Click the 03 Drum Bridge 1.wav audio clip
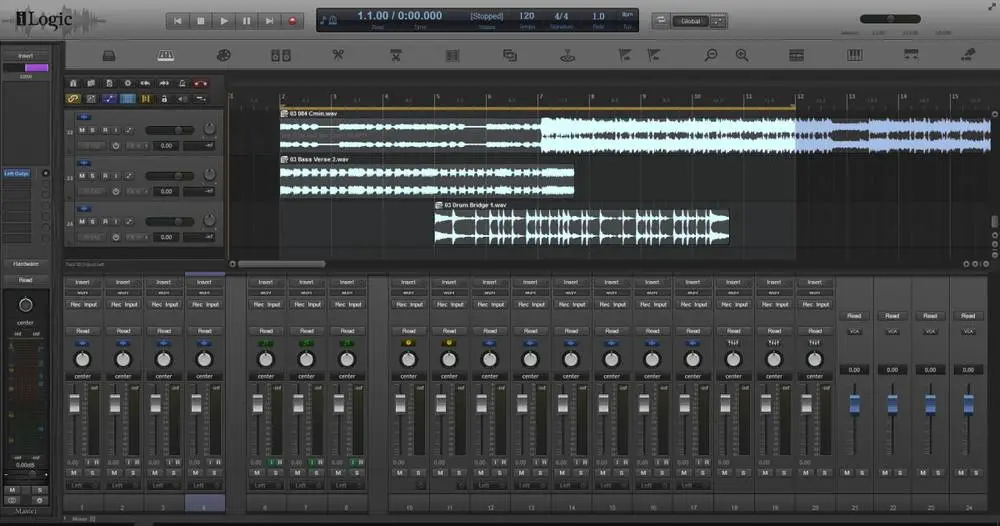 pos(580,227)
